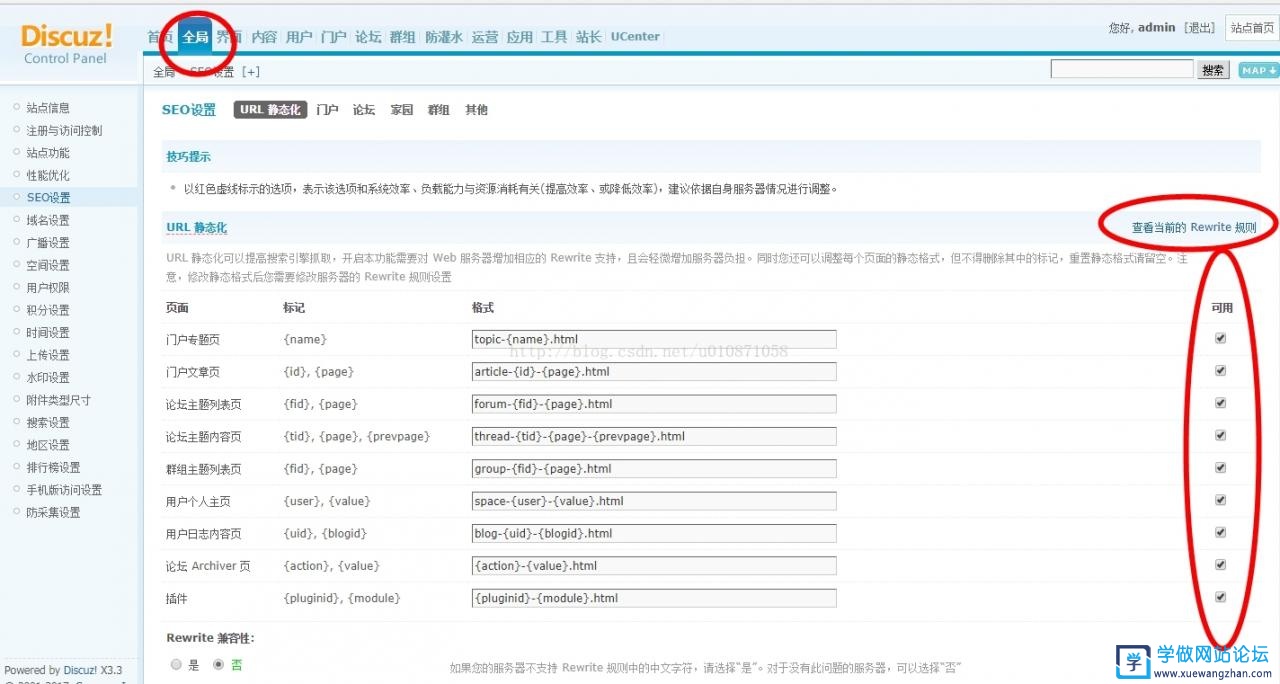This screenshot has height=684, width=1280.
Task: Click the 站点首页 button
Action: tap(1252, 27)
